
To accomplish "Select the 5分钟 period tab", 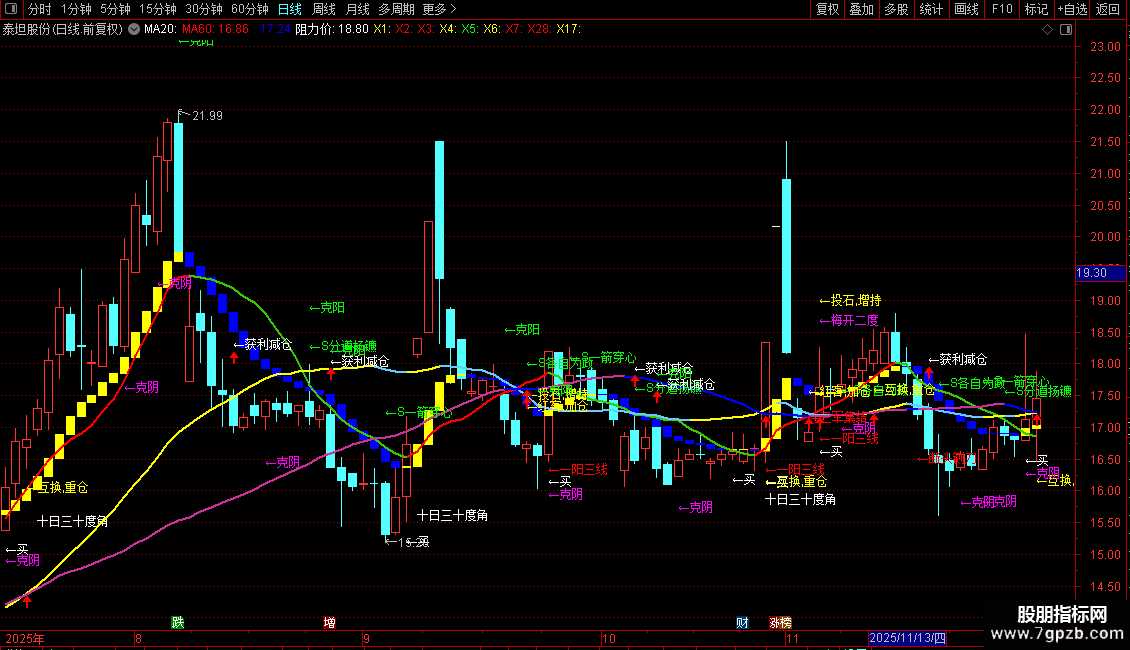I will (x=115, y=9).
